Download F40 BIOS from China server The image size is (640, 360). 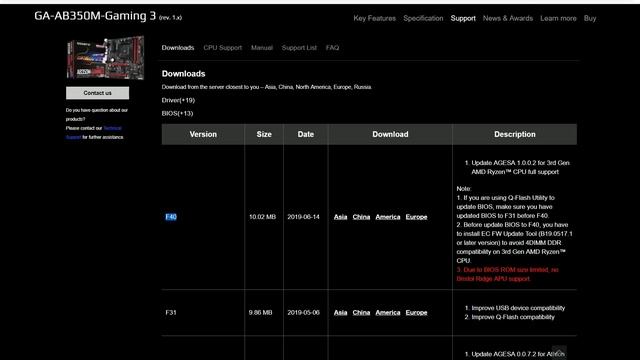coord(361,217)
